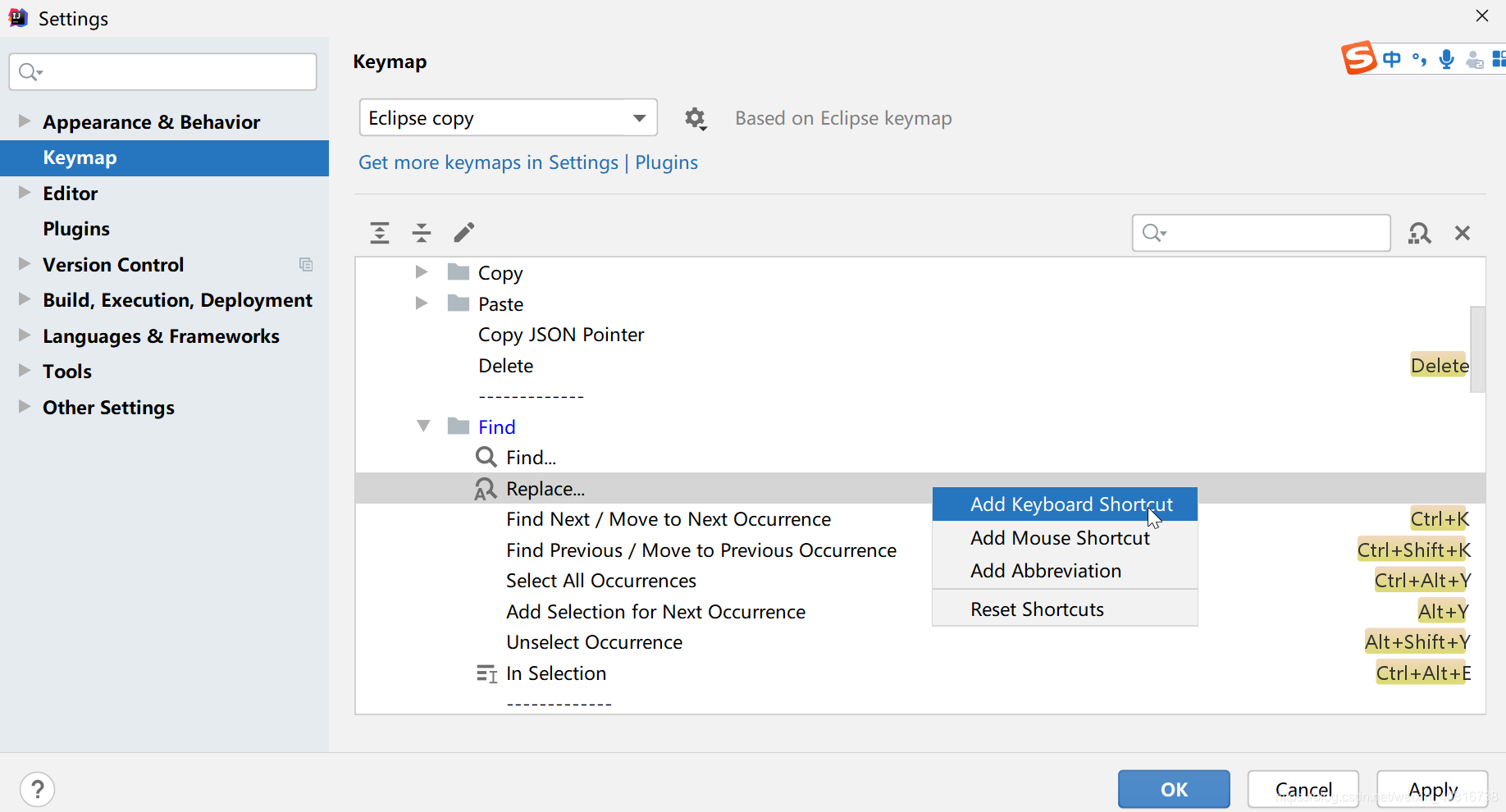Open the Plugins link for more keymaps

coord(666,162)
